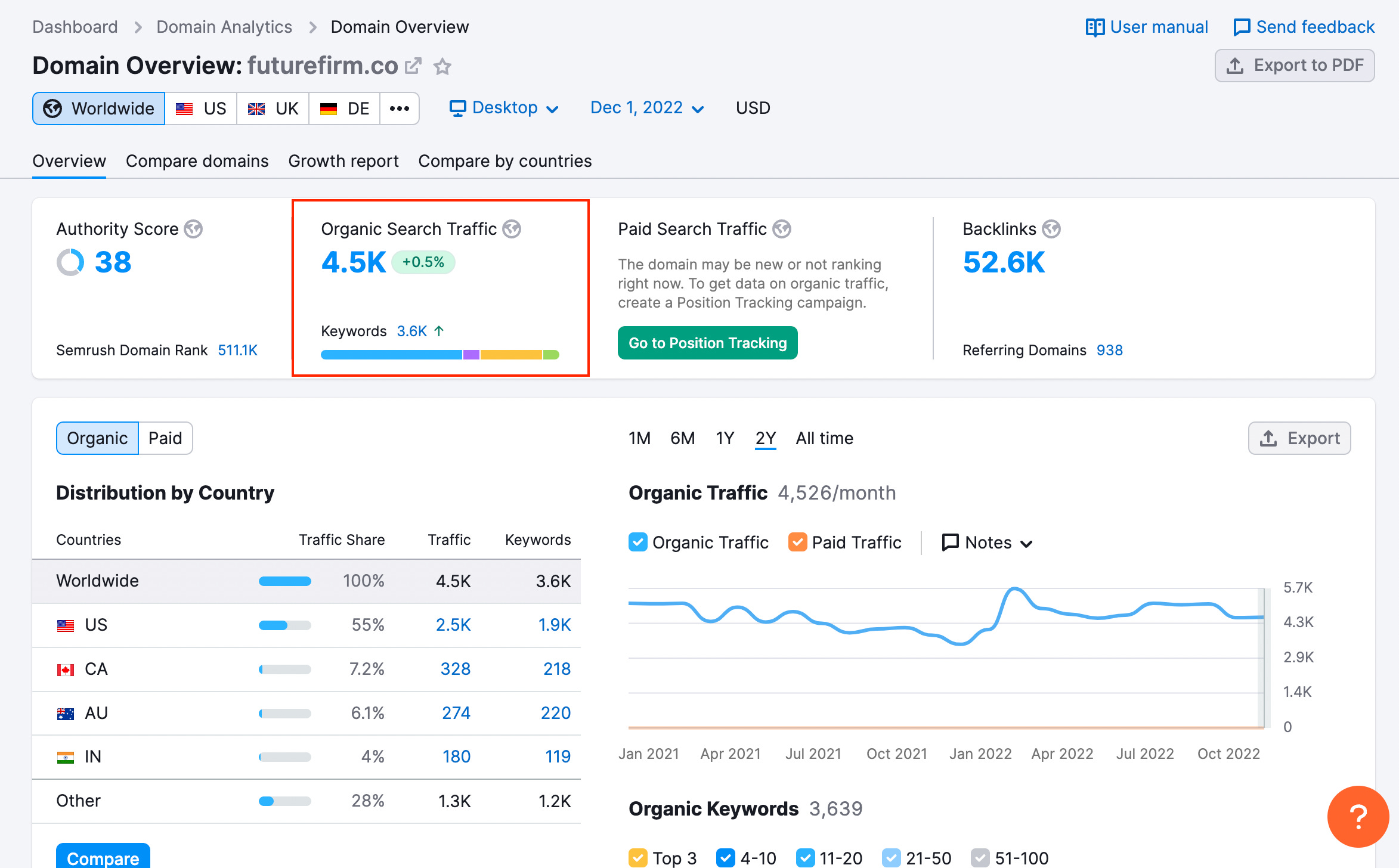Select the 6M time range

(x=683, y=438)
